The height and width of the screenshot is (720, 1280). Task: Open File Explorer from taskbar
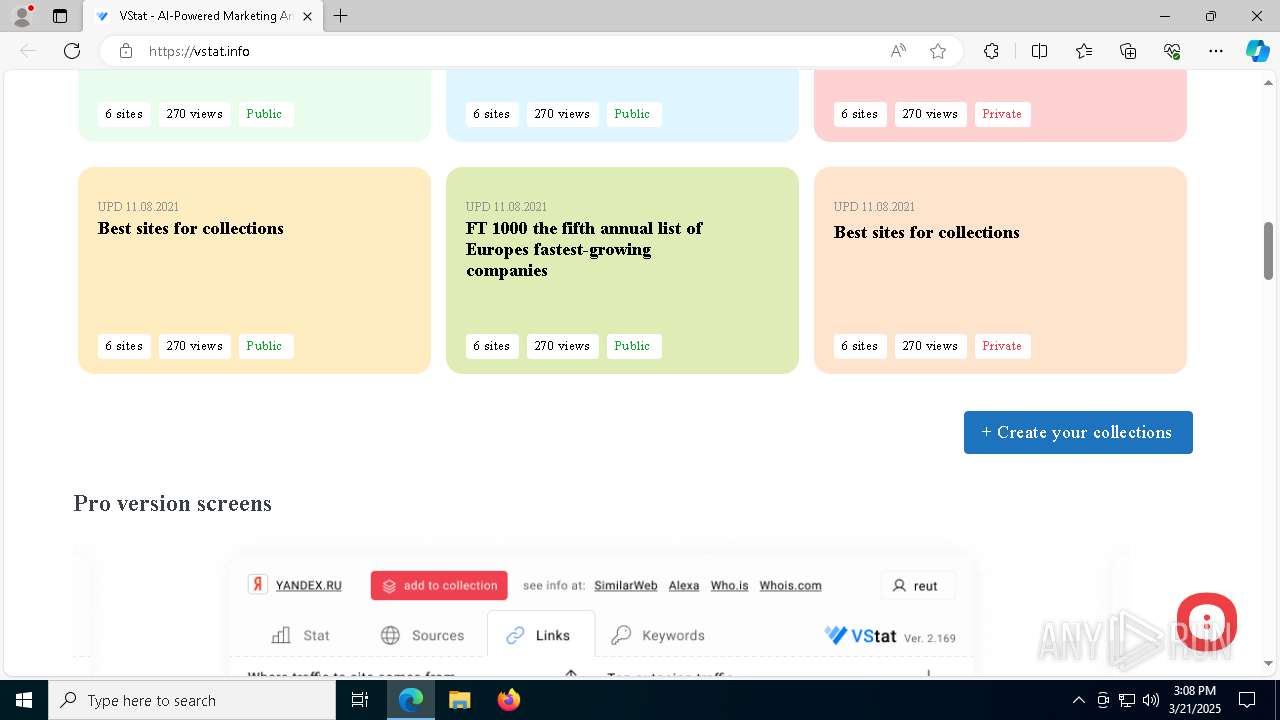click(459, 700)
